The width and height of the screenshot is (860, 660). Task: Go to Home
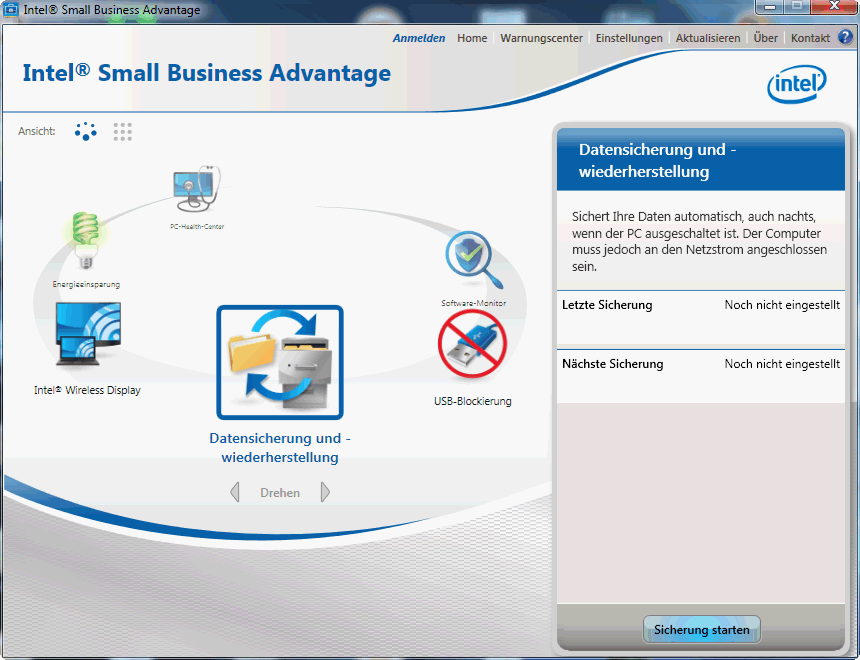pos(472,38)
